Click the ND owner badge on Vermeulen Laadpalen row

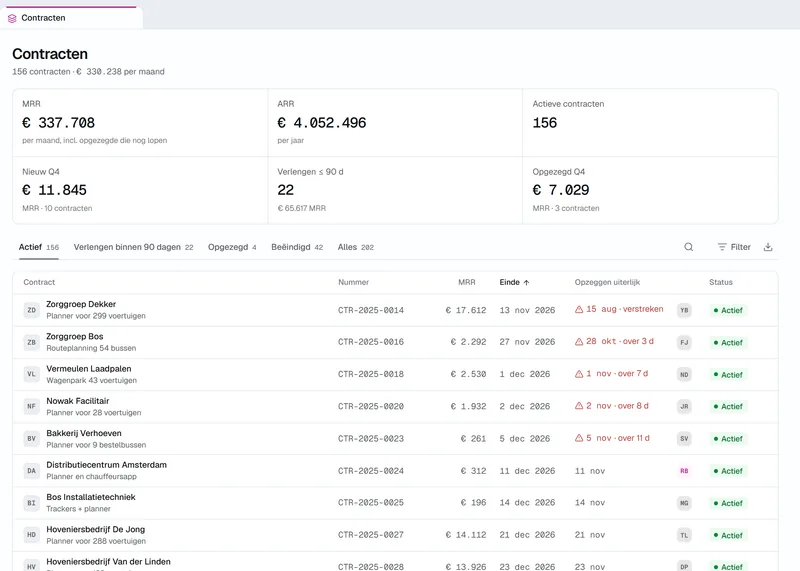click(684, 374)
